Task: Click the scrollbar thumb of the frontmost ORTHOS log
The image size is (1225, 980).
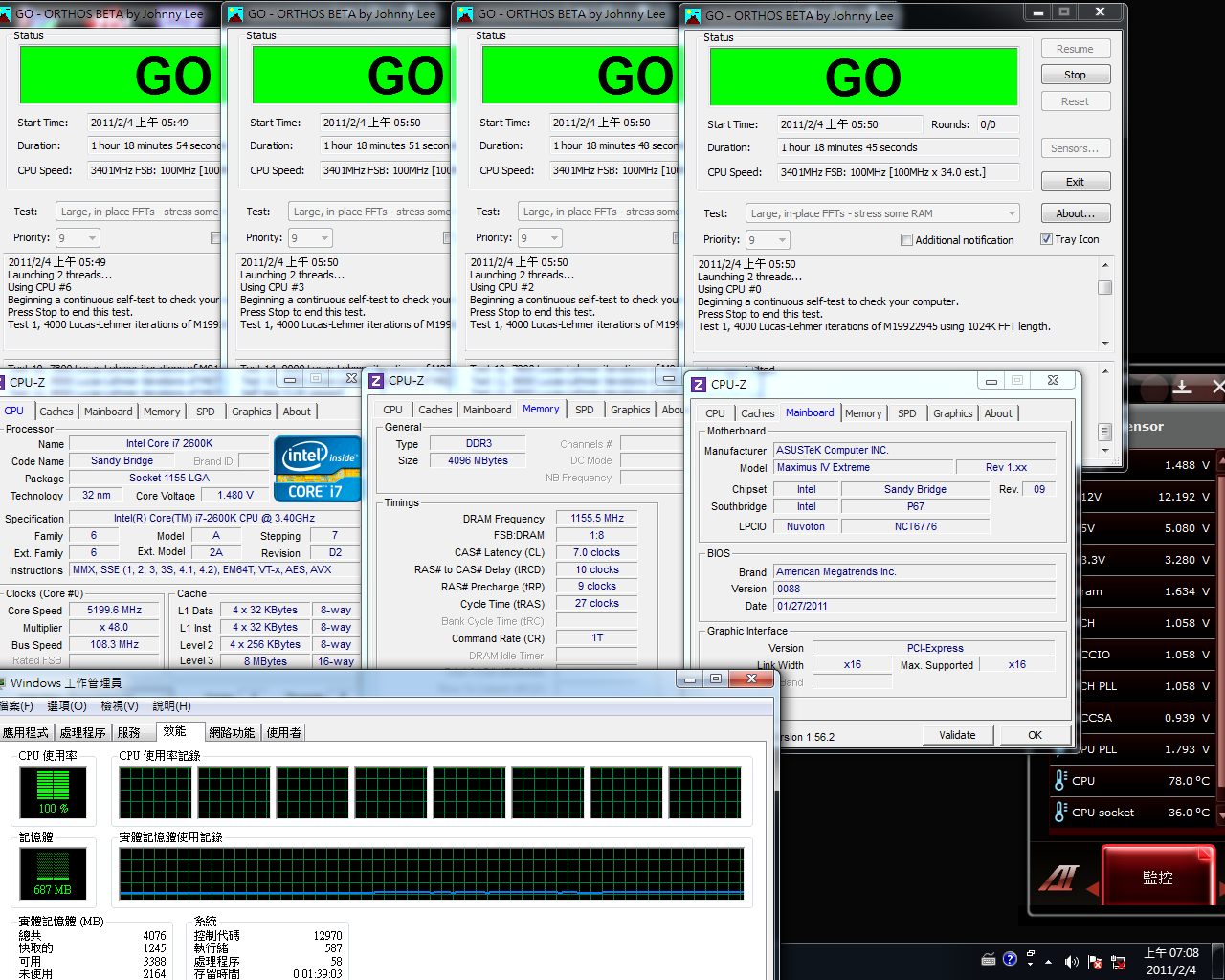Action: (1105, 287)
